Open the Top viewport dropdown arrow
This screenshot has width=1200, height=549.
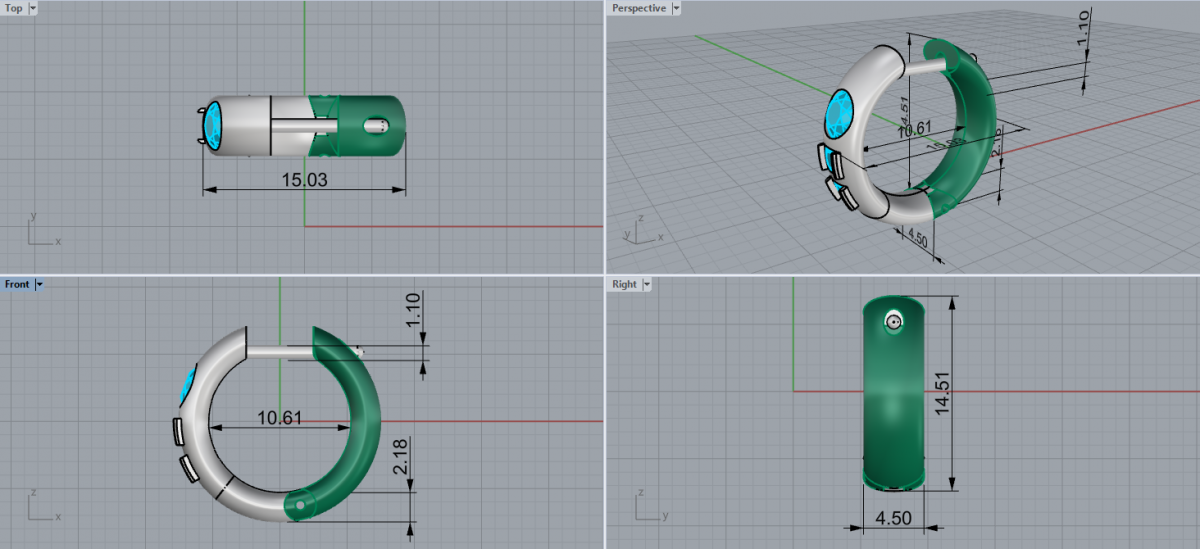pyautogui.click(x=33, y=8)
